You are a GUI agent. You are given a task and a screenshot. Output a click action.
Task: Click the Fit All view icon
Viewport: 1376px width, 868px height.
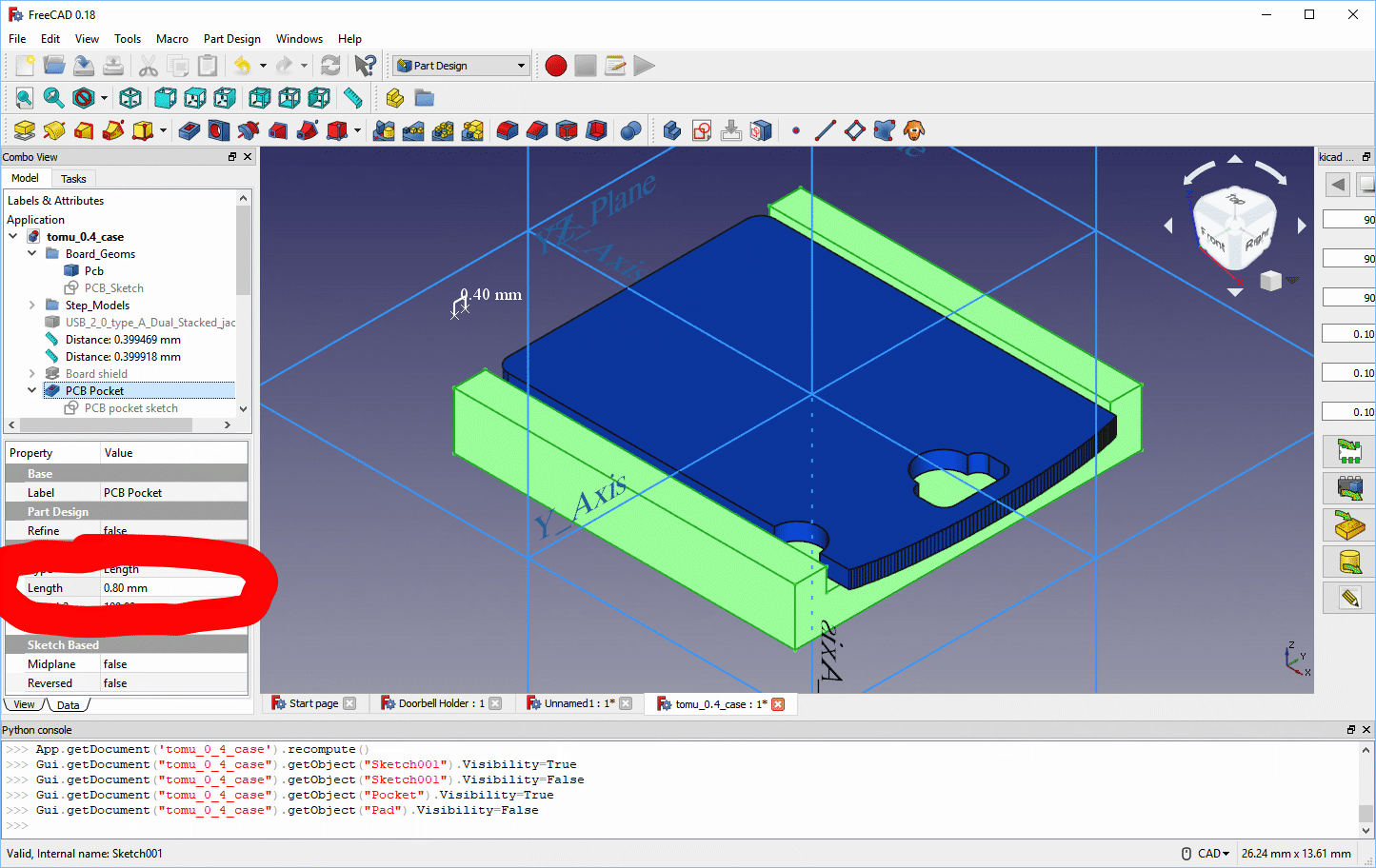pyautogui.click(x=24, y=98)
